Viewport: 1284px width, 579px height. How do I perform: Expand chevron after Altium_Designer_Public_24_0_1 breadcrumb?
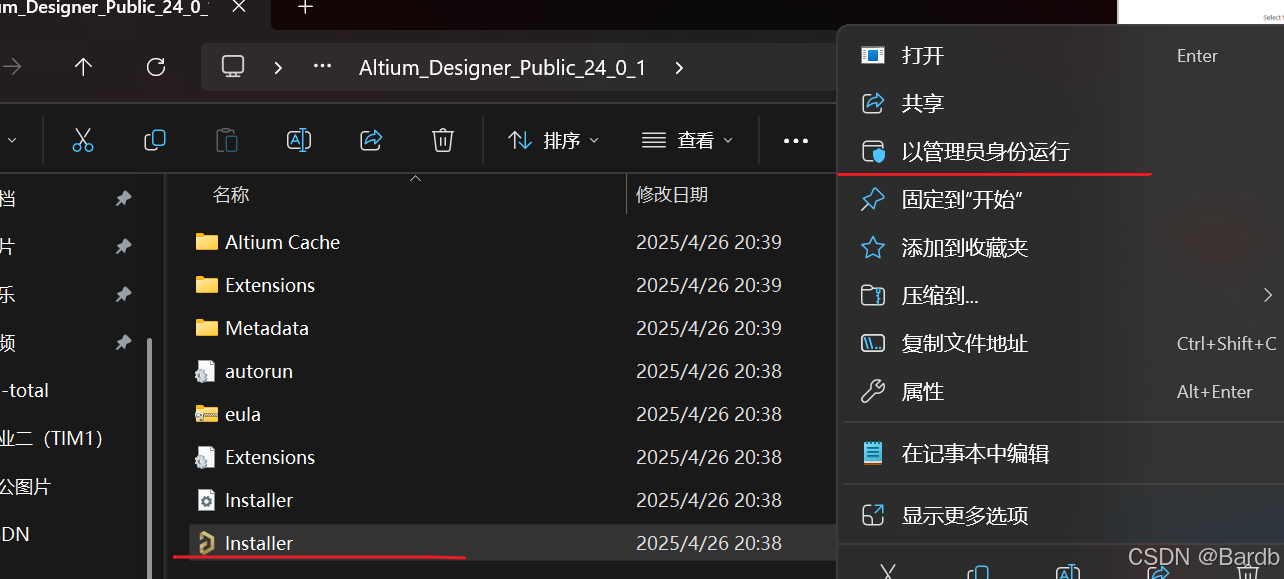[x=680, y=67]
